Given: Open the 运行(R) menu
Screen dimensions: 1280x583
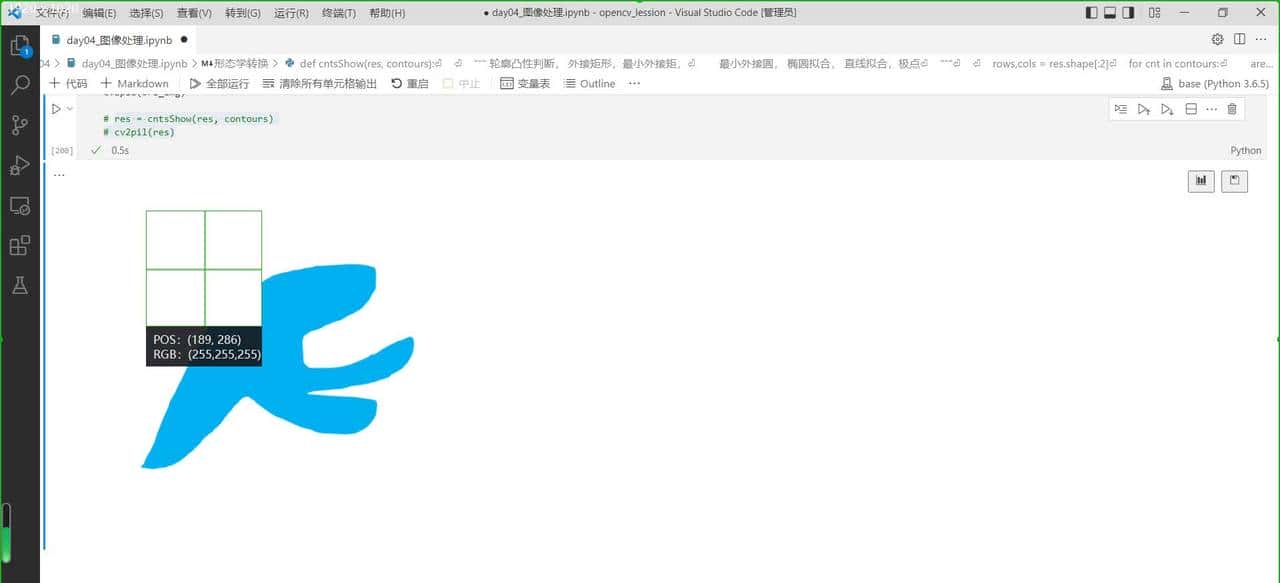Looking at the screenshot, I should click(291, 13).
